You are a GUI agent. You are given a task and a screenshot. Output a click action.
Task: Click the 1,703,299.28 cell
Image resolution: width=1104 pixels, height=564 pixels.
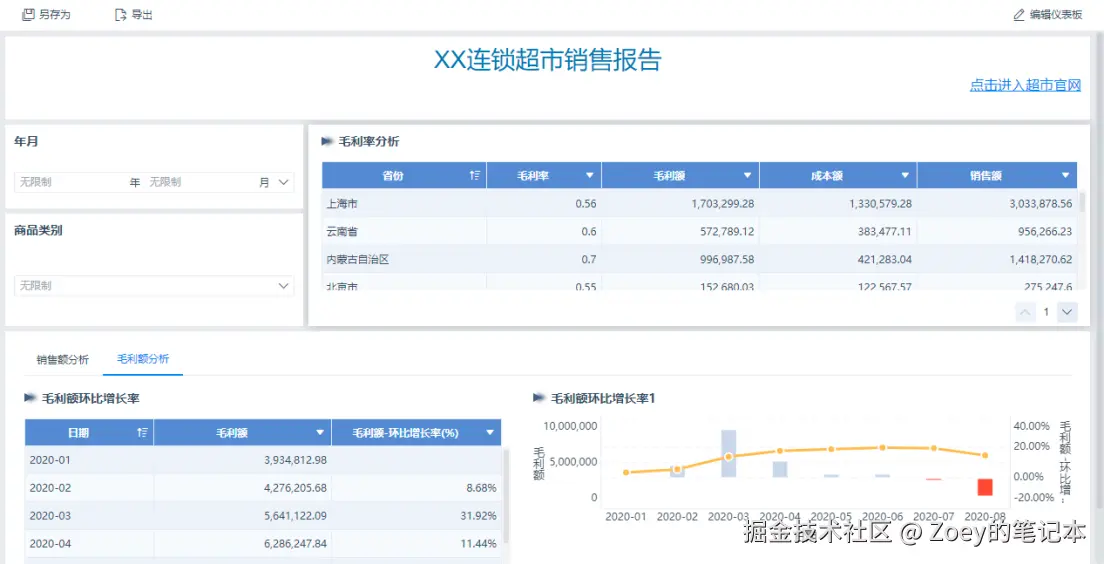click(x=680, y=203)
